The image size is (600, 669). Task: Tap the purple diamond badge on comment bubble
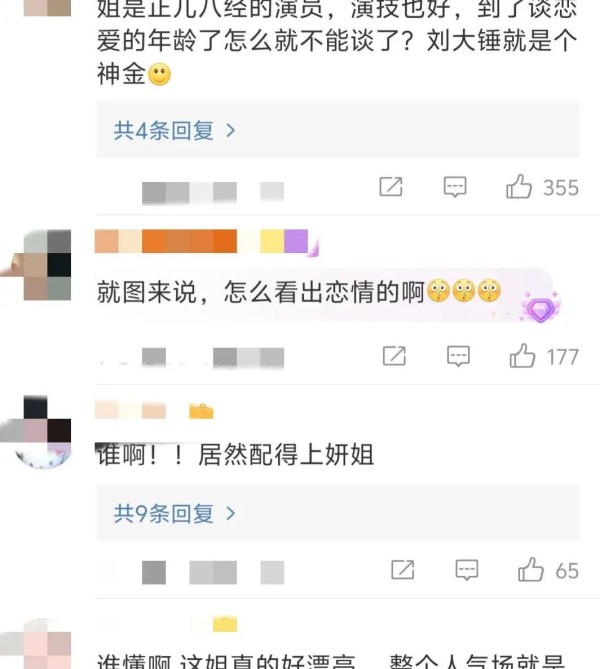click(541, 308)
